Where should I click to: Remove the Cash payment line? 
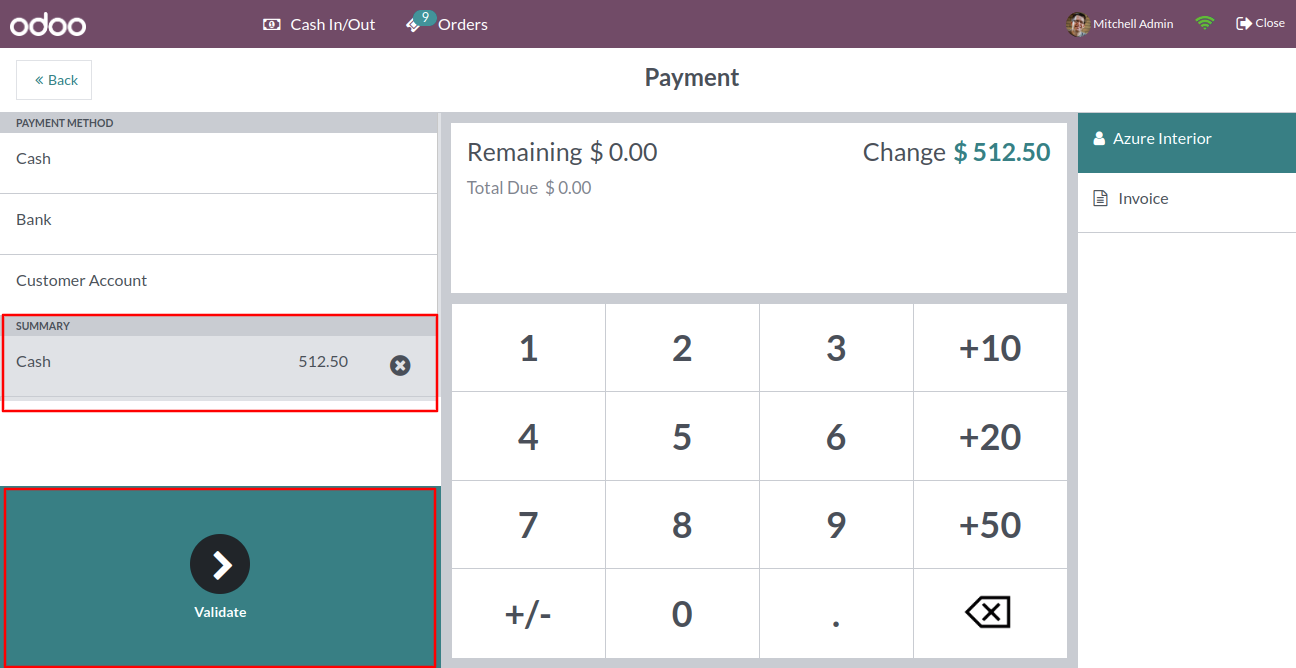[400, 366]
